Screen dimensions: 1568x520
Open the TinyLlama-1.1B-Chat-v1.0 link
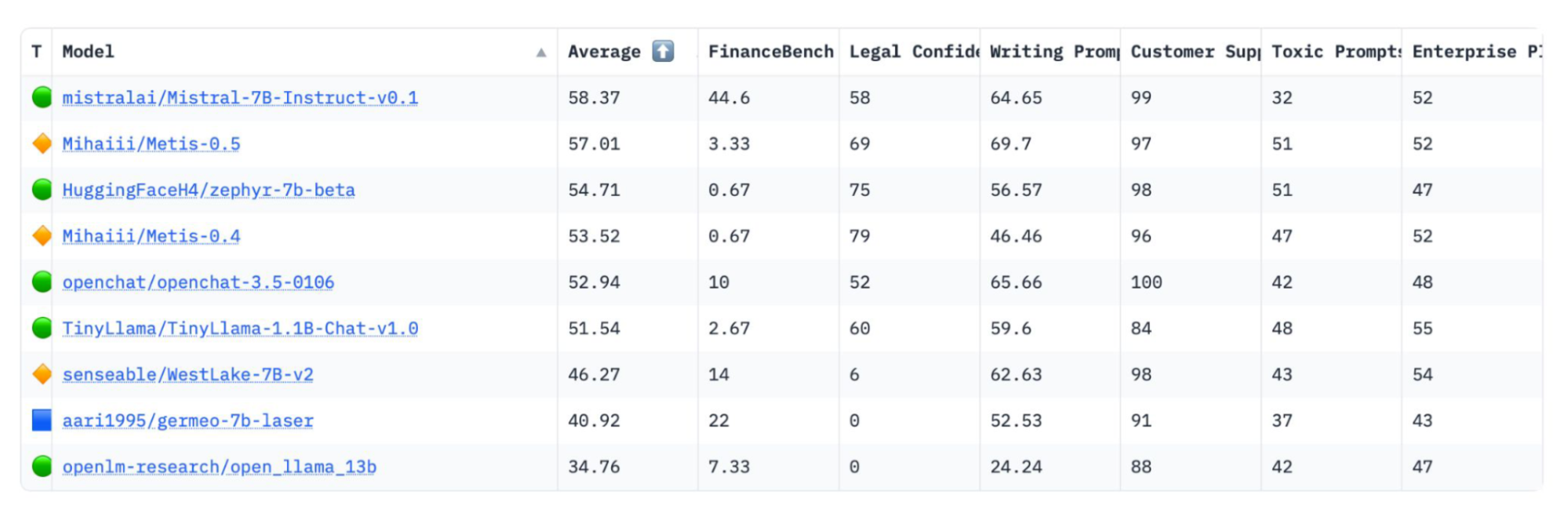coord(240,329)
